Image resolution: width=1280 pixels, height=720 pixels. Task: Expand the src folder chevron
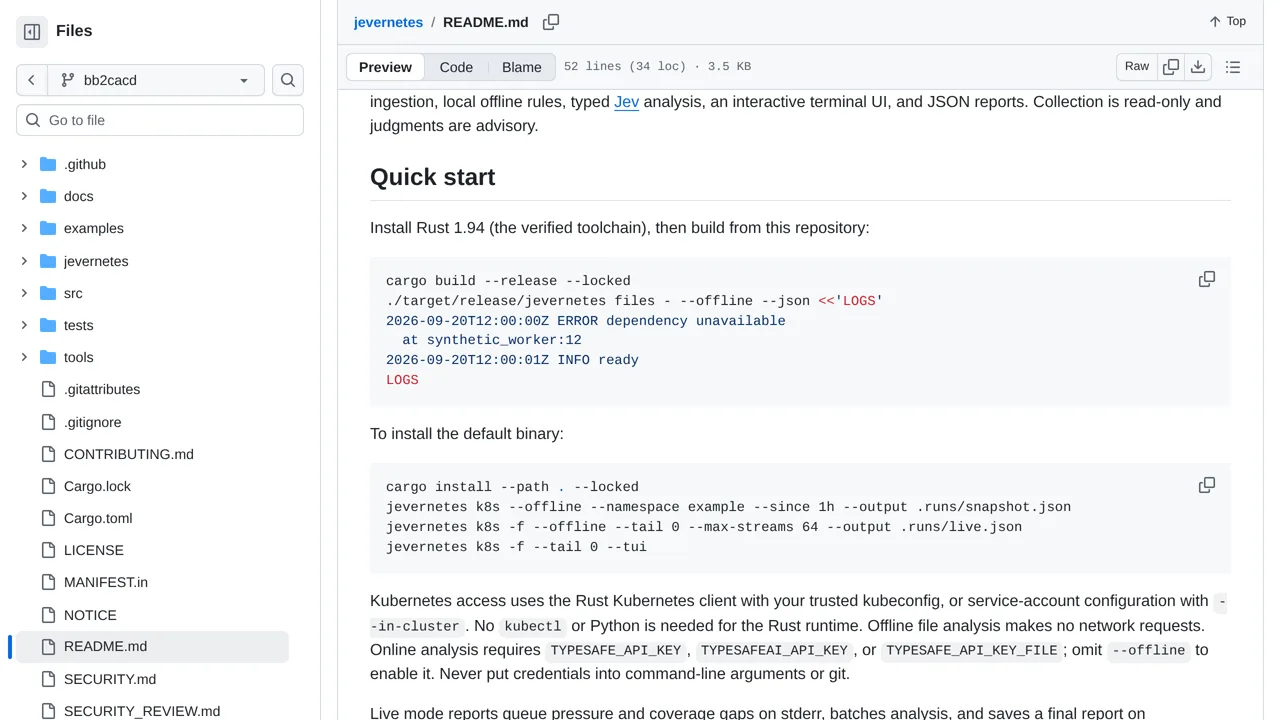[x=24, y=293]
